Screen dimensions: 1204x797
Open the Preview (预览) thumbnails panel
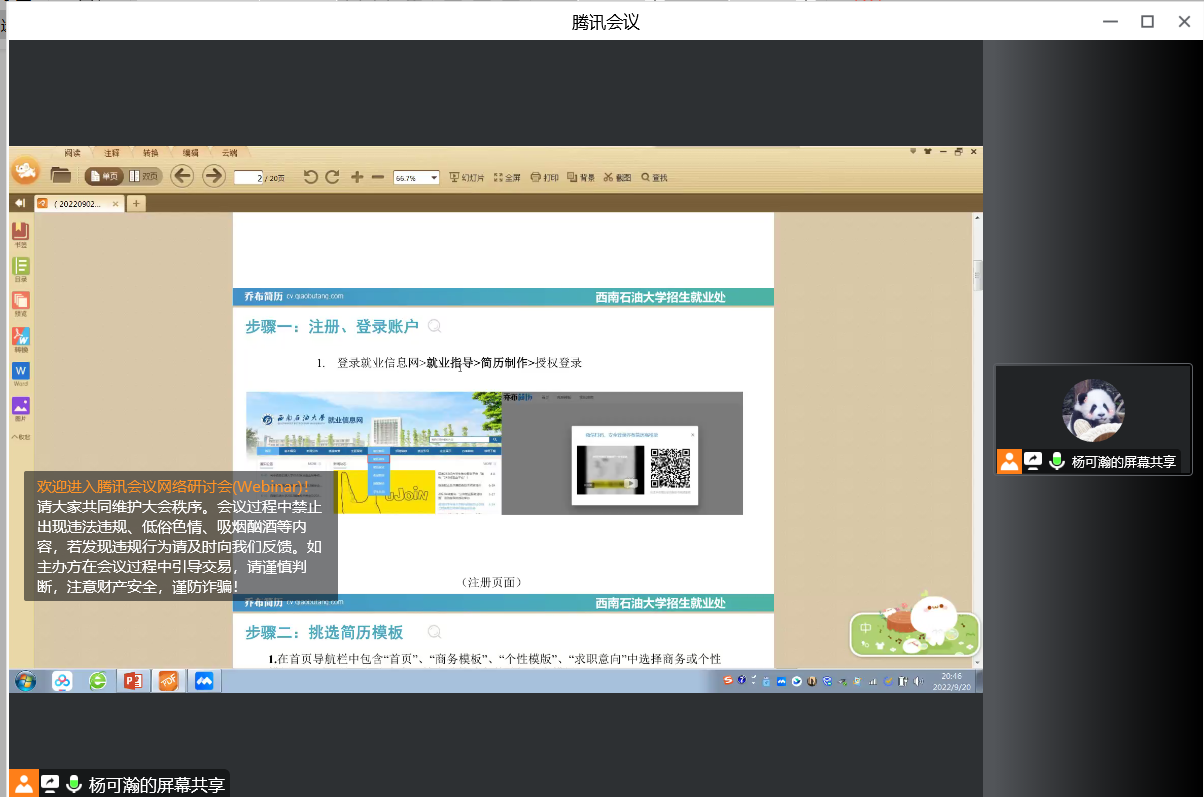tap(20, 304)
